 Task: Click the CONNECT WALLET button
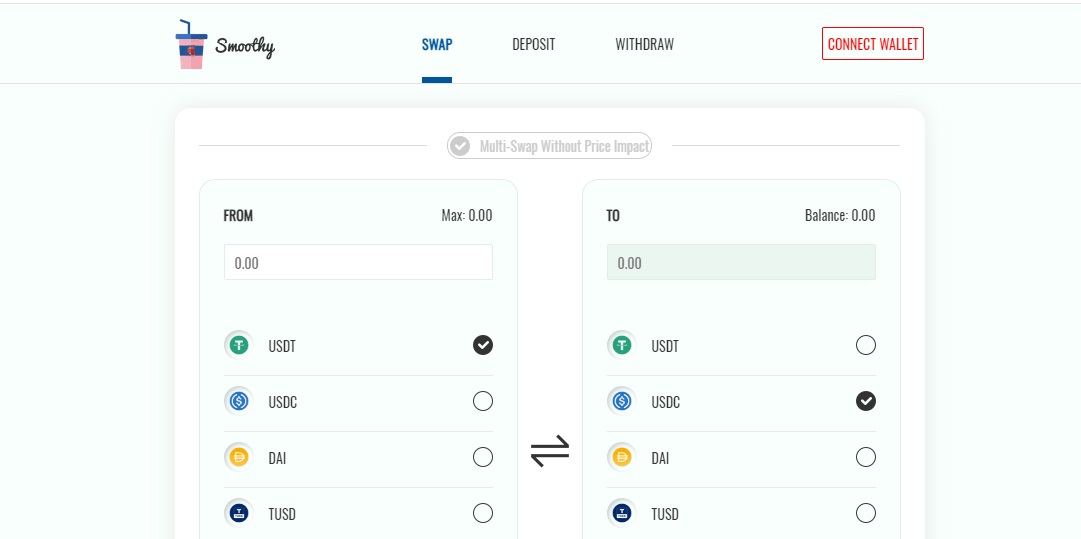coord(873,44)
